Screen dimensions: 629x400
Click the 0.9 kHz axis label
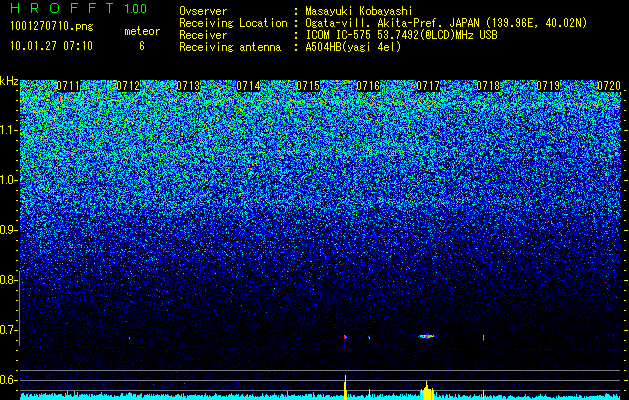click(9, 230)
